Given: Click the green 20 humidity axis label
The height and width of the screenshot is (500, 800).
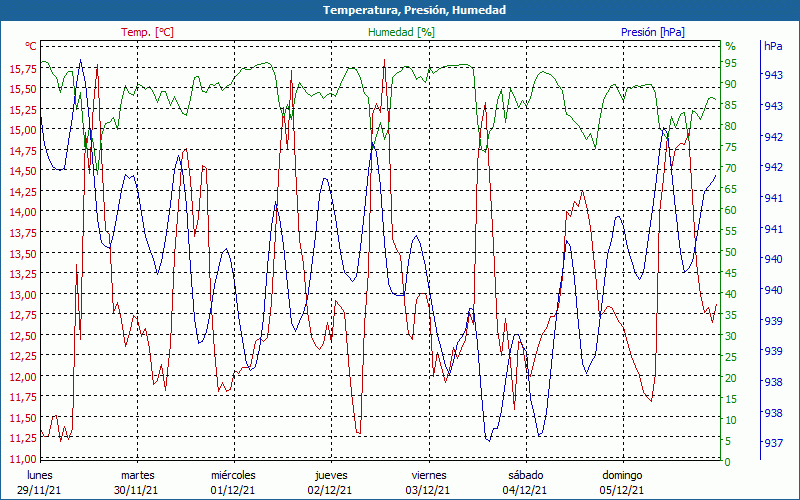Looking at the screenshot, I should click(x=731, y=378).
